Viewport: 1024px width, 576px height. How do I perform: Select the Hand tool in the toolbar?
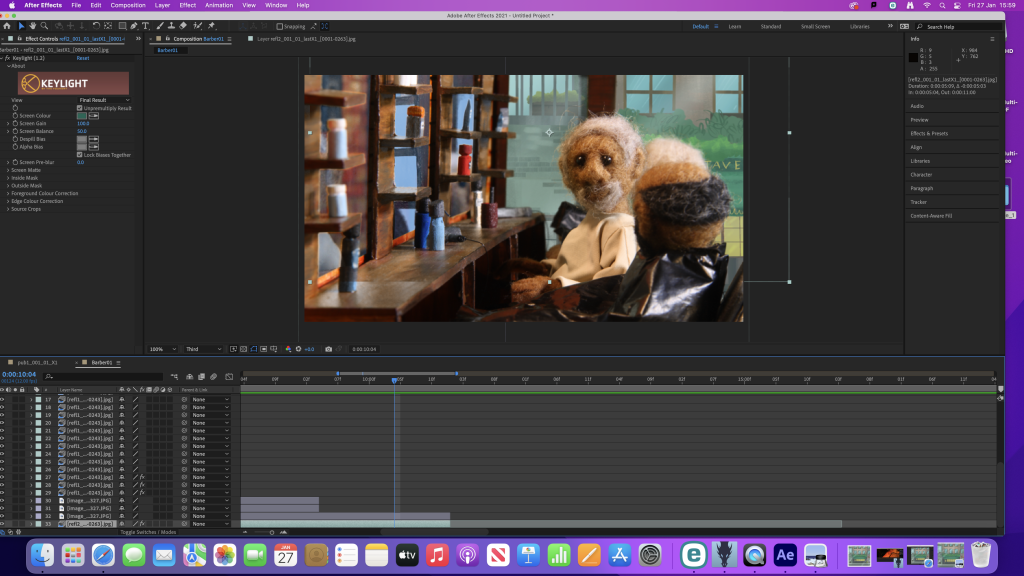(33, 26)
